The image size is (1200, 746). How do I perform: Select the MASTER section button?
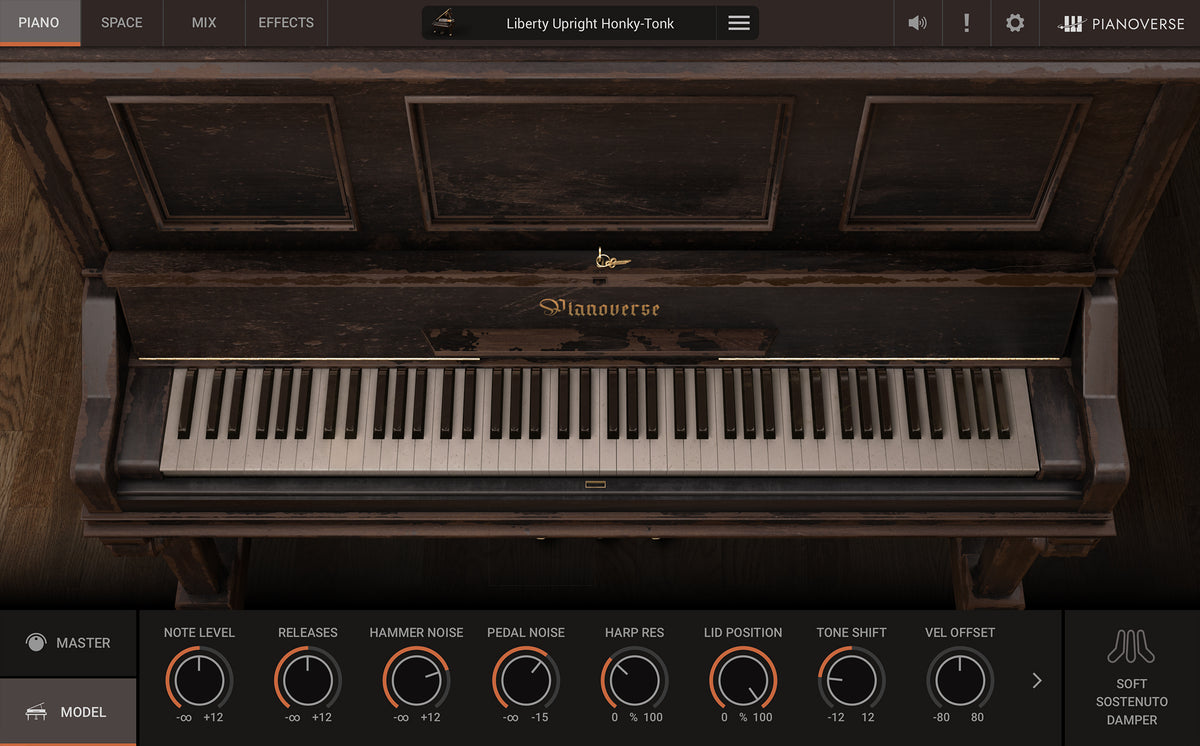point(68,643)
